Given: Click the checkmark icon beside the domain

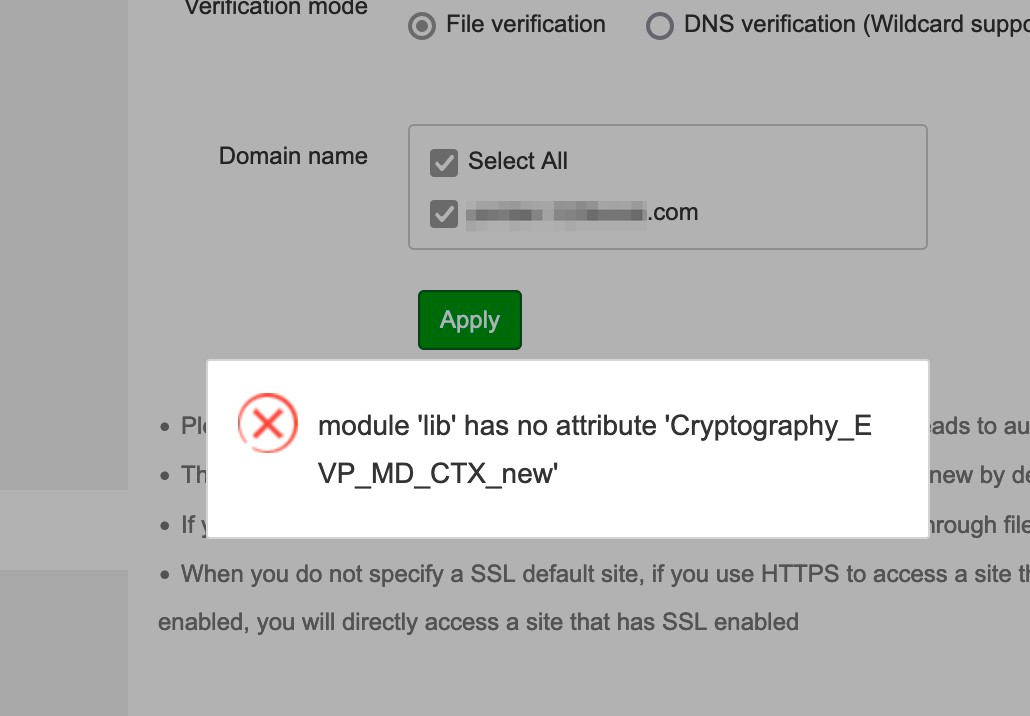Looking at the screenshot, I should point(443,213).
